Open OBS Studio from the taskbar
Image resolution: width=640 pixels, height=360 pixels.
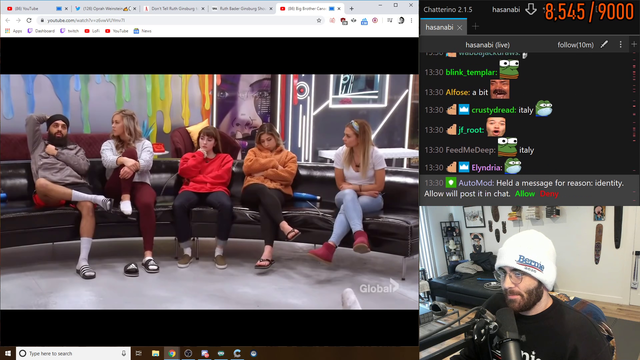click(188, 353)
